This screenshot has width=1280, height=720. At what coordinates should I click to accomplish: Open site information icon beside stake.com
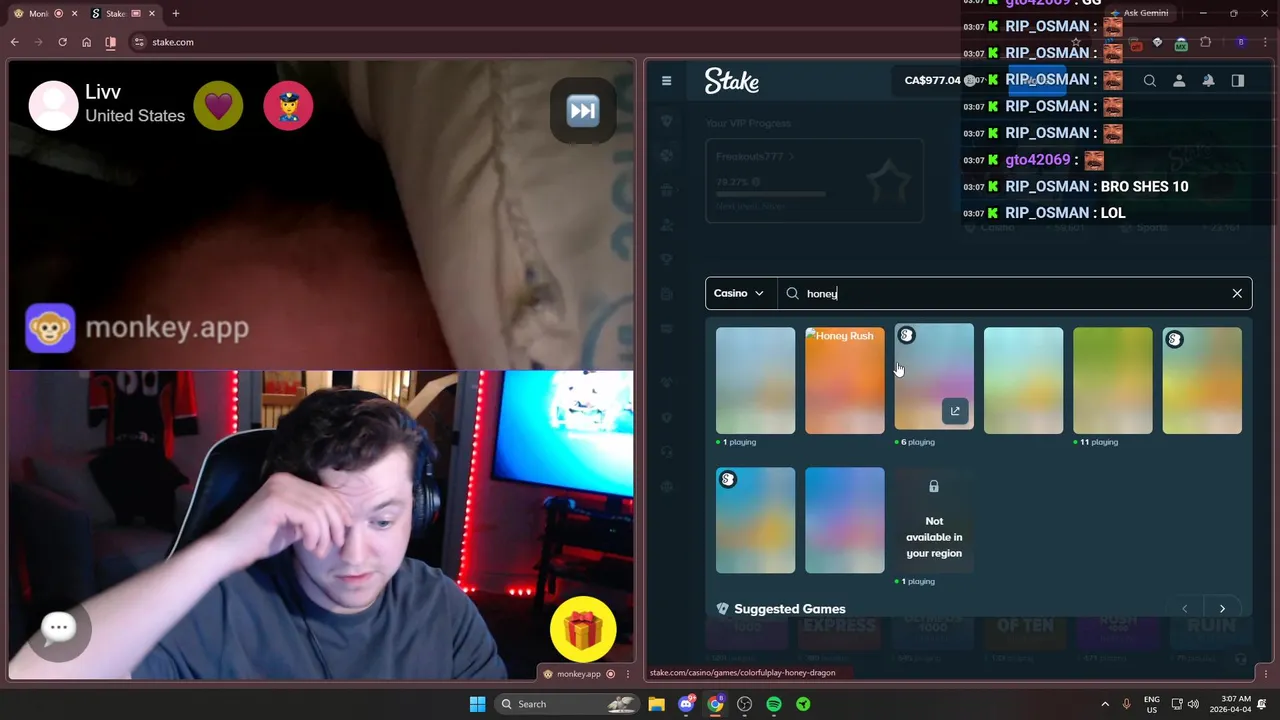139,42
